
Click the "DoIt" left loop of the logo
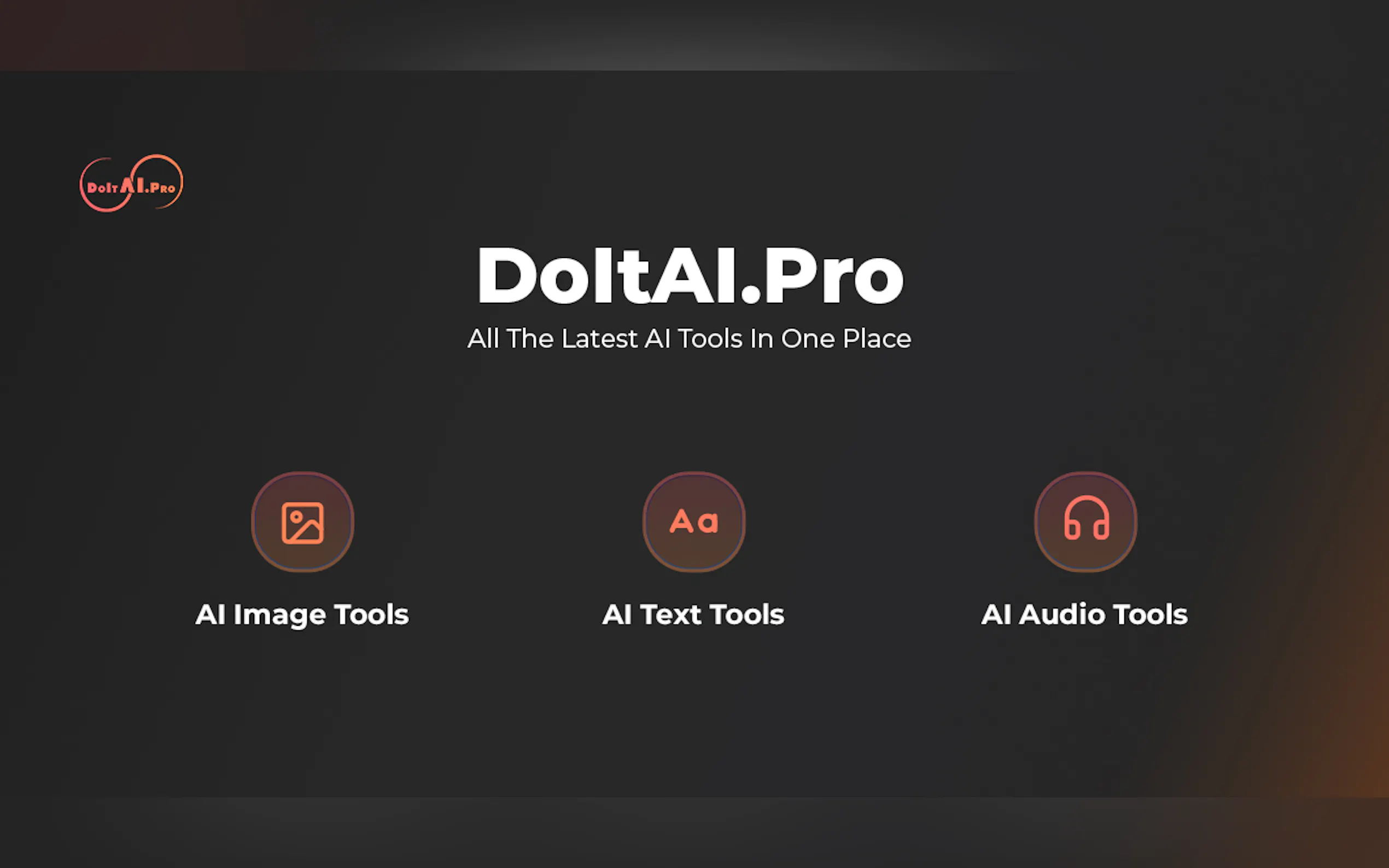[103, 185]
